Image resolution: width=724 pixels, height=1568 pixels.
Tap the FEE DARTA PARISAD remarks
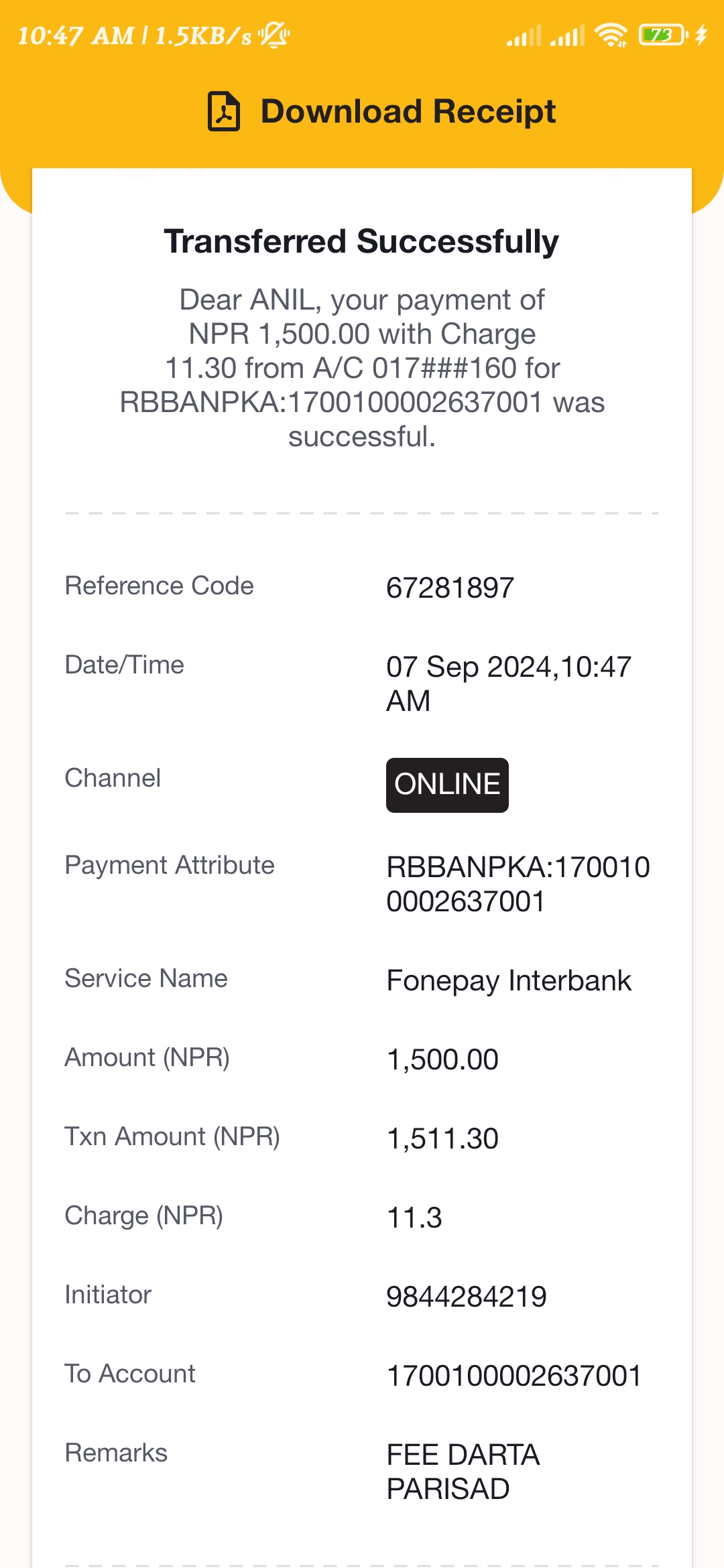pyautogui.click(x=463, y=1472)
